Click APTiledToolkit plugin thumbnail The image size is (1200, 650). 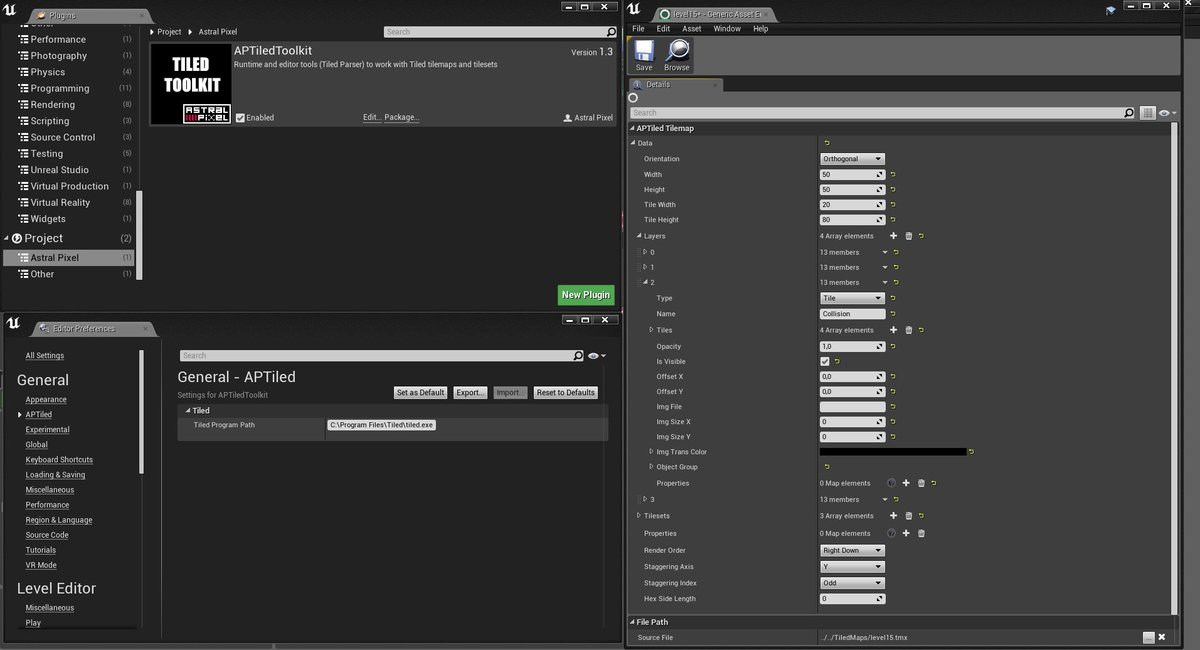click(191, 84)
